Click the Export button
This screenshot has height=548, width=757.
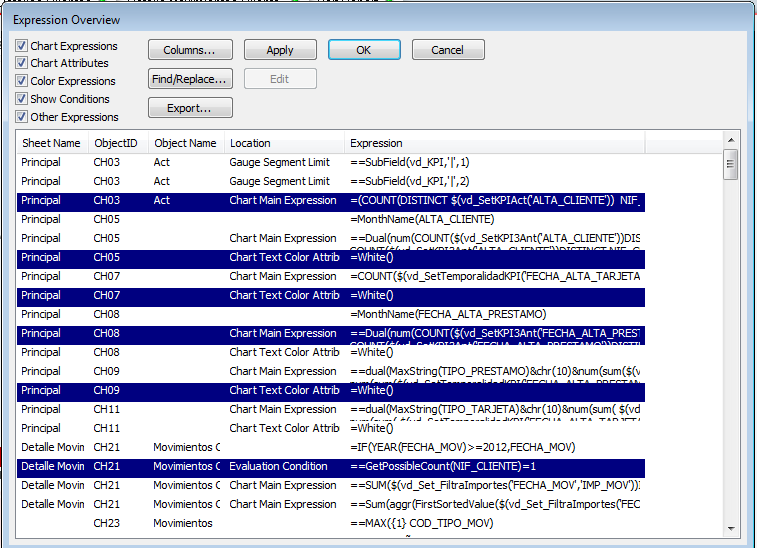[190, 108]
